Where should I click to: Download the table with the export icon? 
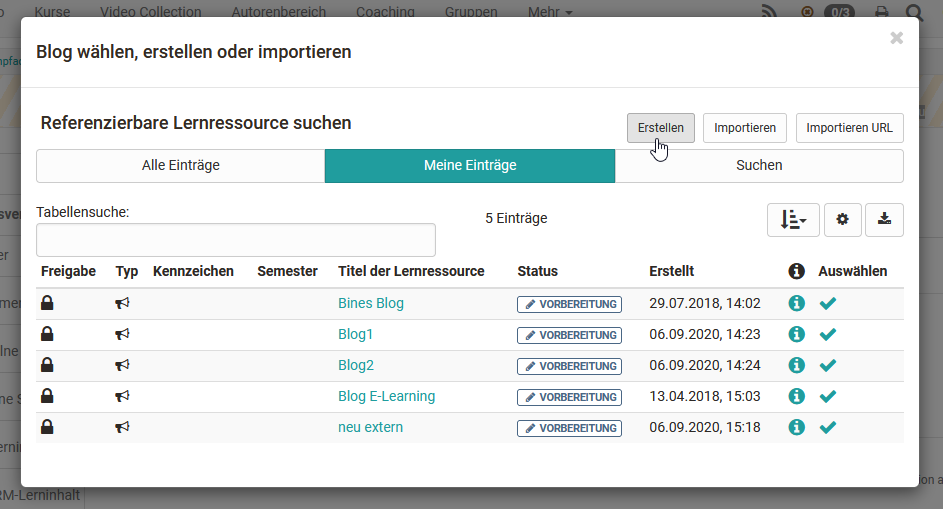point(884,220)
